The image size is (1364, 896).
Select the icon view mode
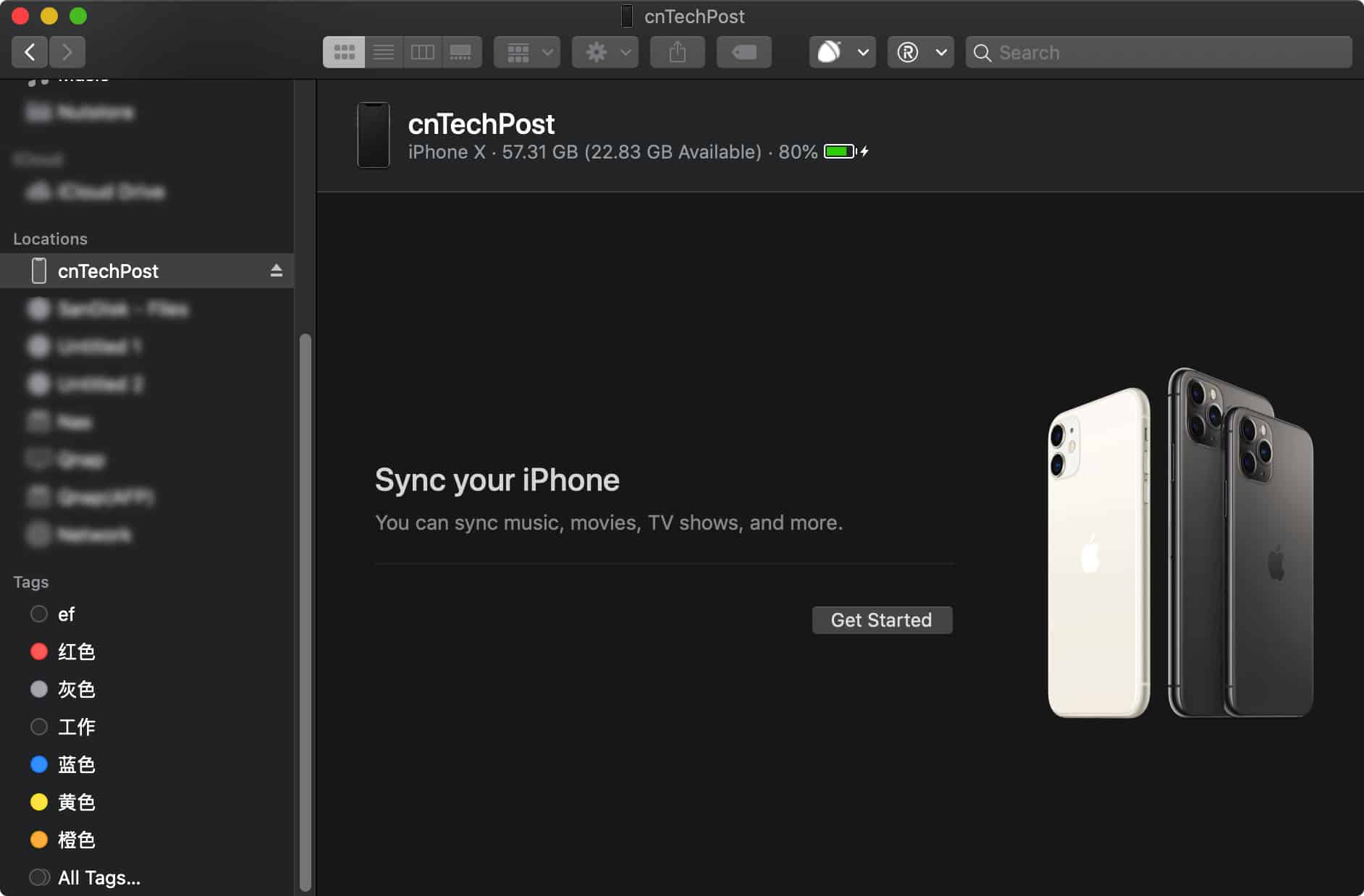(343, 51)
